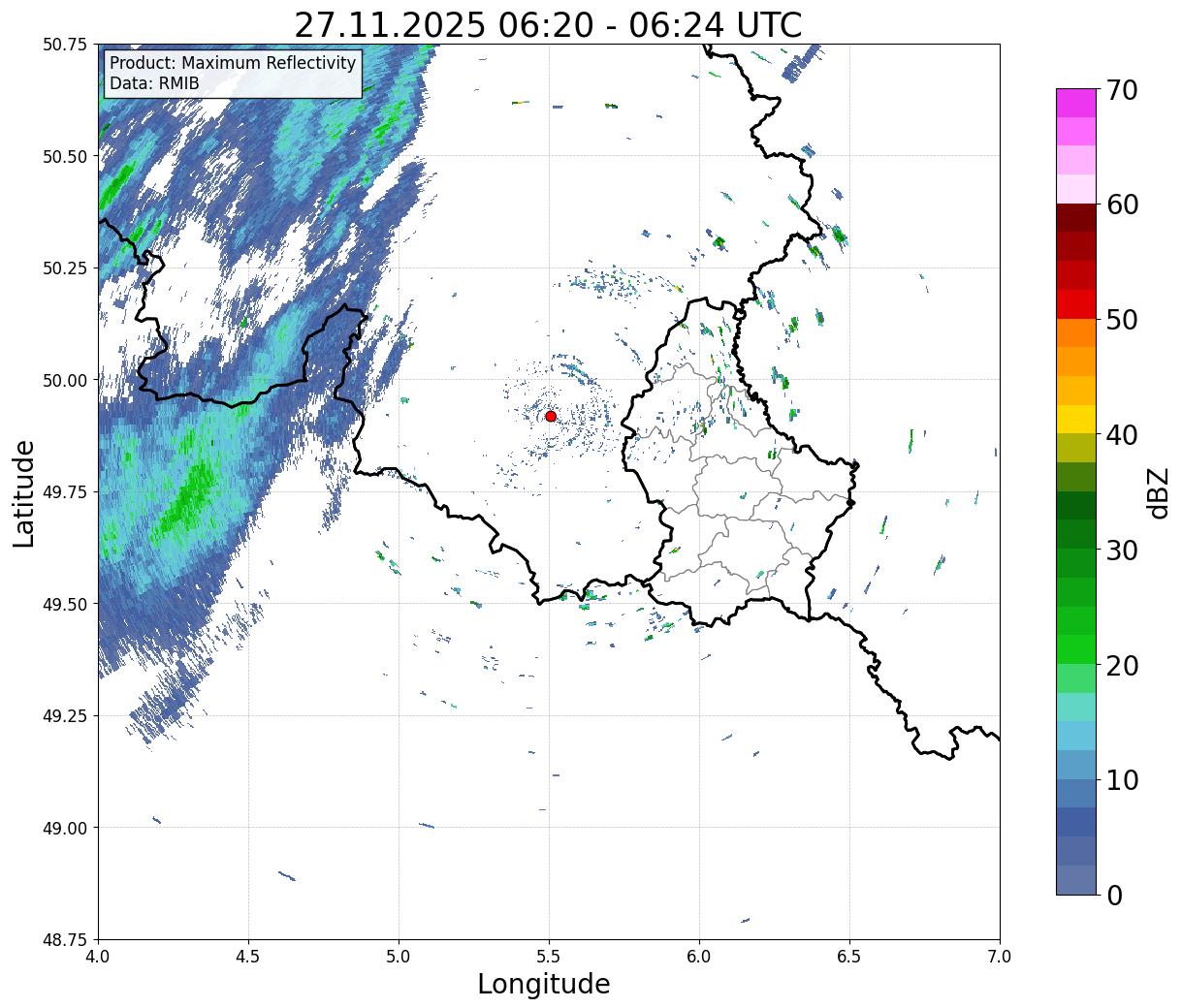The height and width of the screenshot is (1008, 1182).
Task: Click colorbar tick label 70
Action: pos(1122,90)
